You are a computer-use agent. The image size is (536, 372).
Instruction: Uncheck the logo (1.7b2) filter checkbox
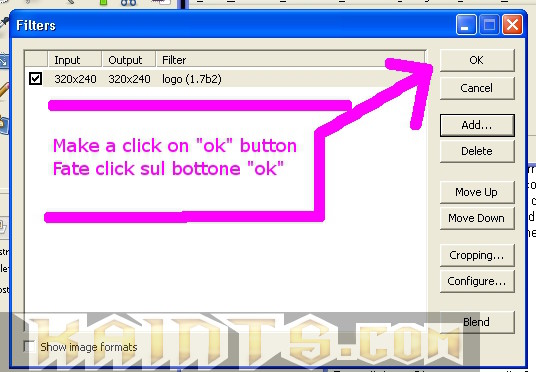[x=35, y=79]
